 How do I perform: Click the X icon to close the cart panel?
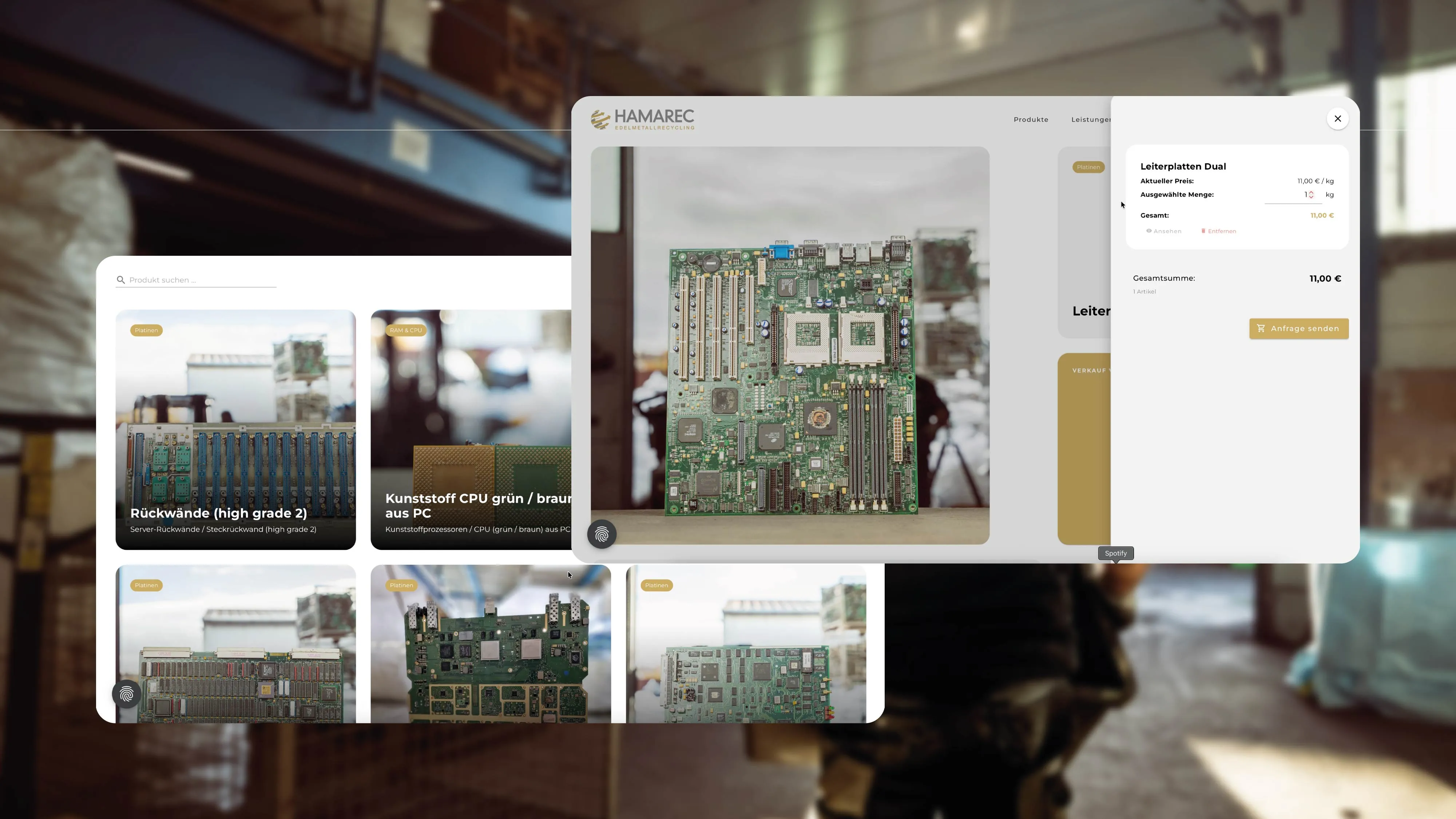tap(1338, 119)
